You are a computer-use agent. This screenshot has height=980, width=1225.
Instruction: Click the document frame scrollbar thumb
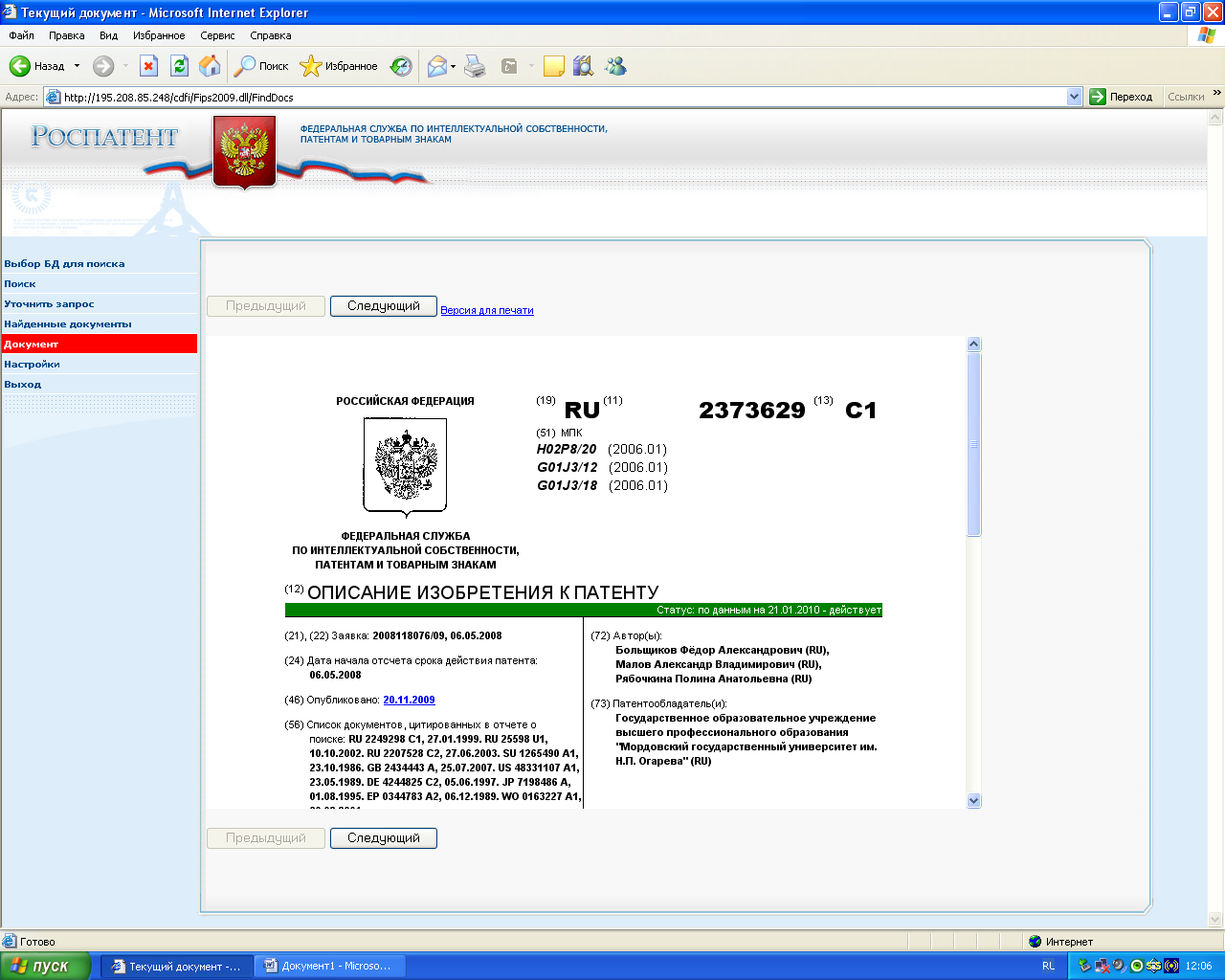tap(974, 444)
